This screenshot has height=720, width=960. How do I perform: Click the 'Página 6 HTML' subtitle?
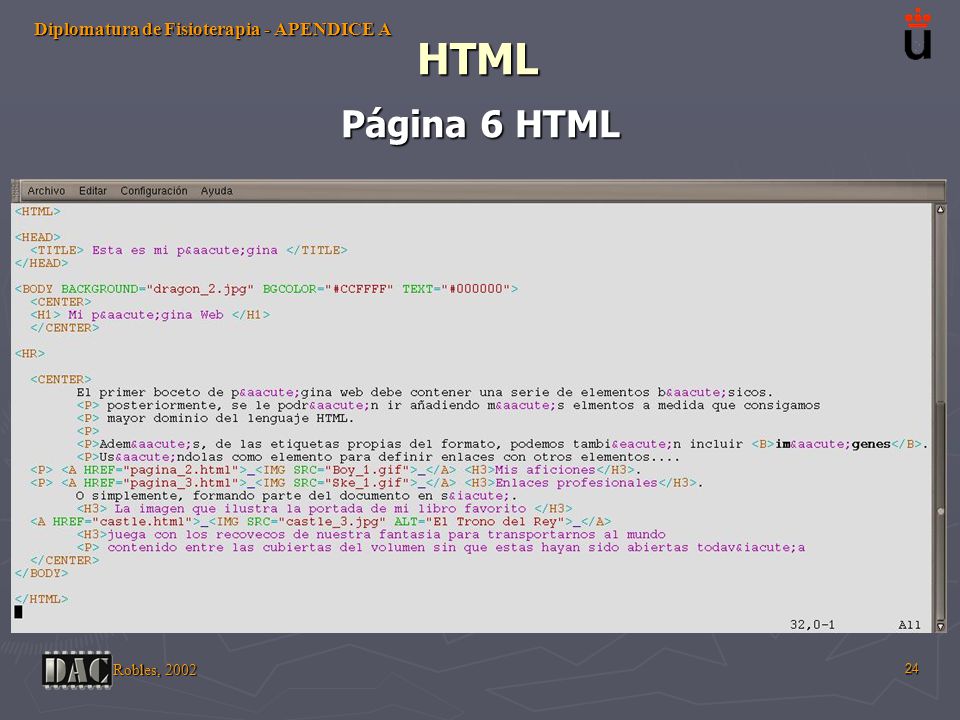click(481, 124)
